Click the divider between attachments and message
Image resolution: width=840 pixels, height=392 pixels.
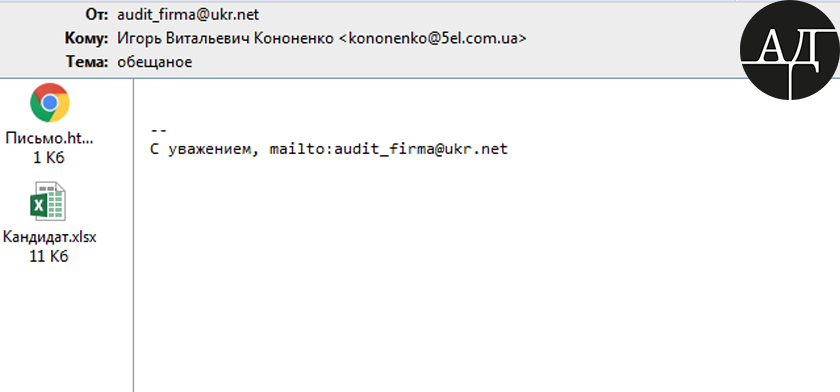click(133, 235)
